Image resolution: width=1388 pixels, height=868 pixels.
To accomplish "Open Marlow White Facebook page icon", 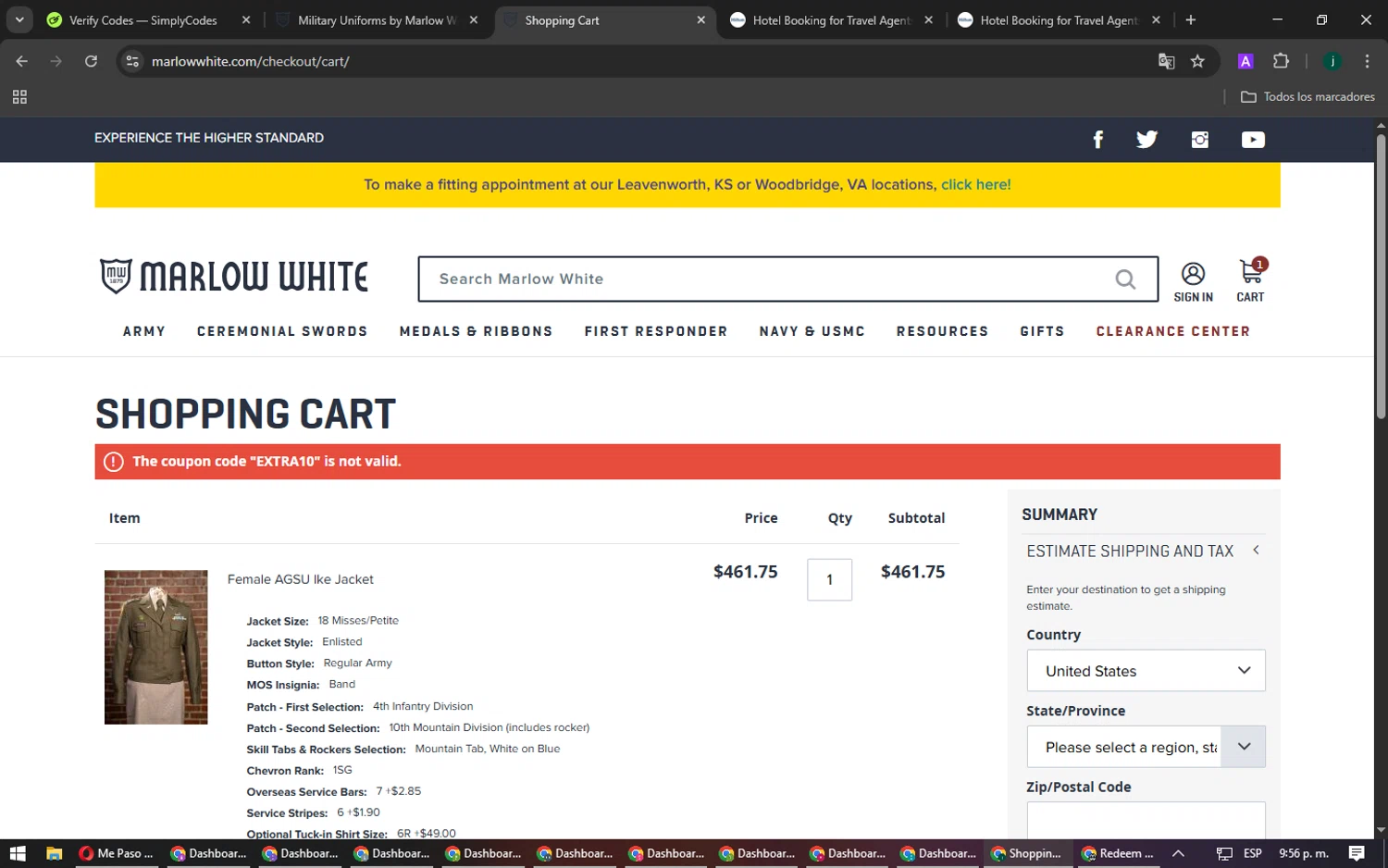I will tap(1098, 140).
